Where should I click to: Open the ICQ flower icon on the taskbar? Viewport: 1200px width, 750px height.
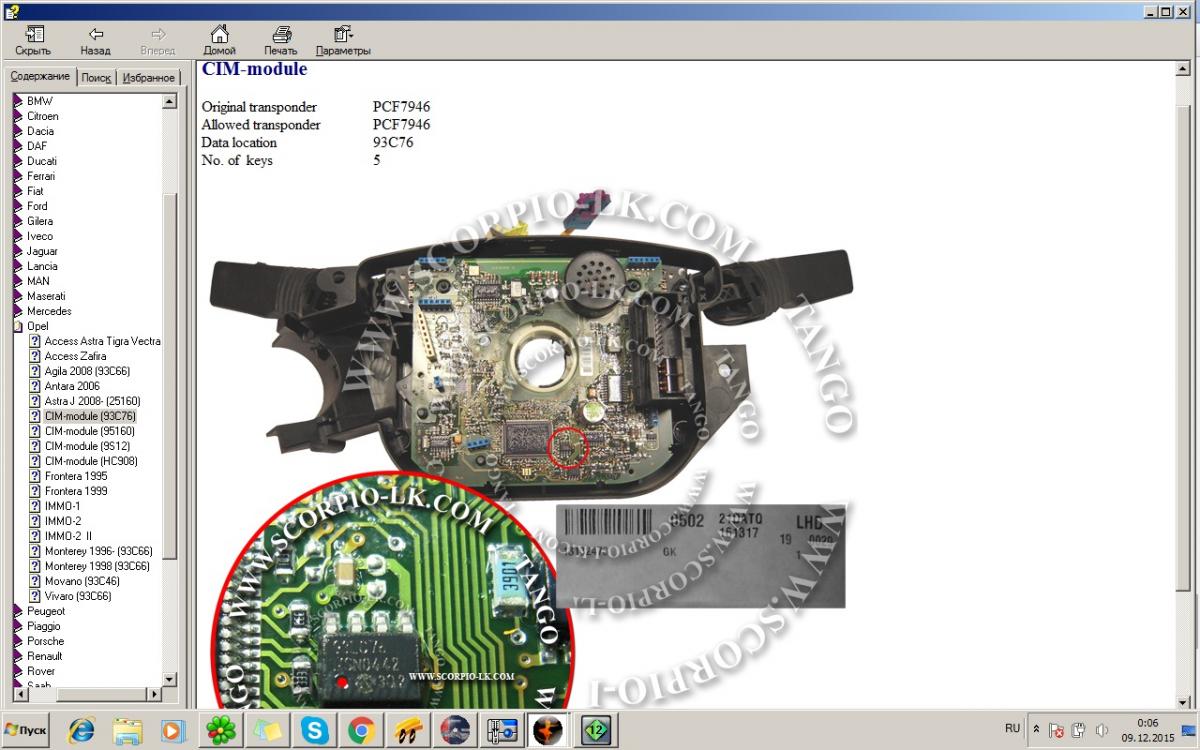(x=221, y=731)
